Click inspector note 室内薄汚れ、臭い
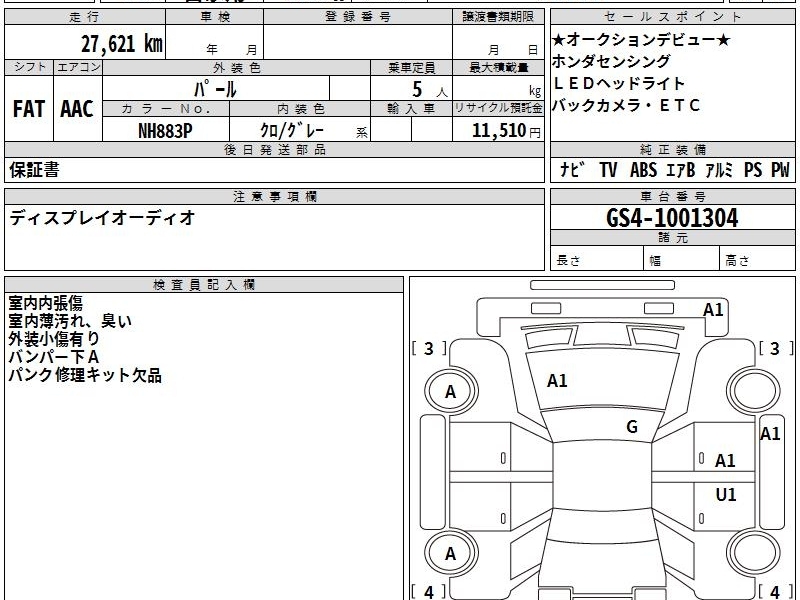The image size is (800, 600). click(70, 321)
